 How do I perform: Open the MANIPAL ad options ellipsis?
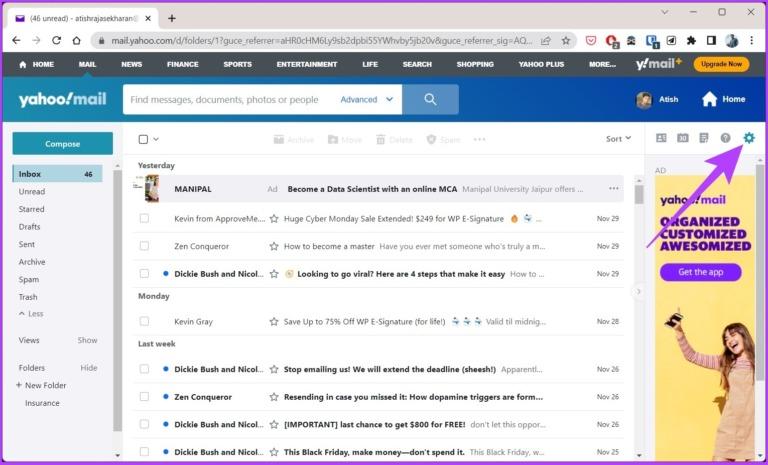(x=614, y=189)
